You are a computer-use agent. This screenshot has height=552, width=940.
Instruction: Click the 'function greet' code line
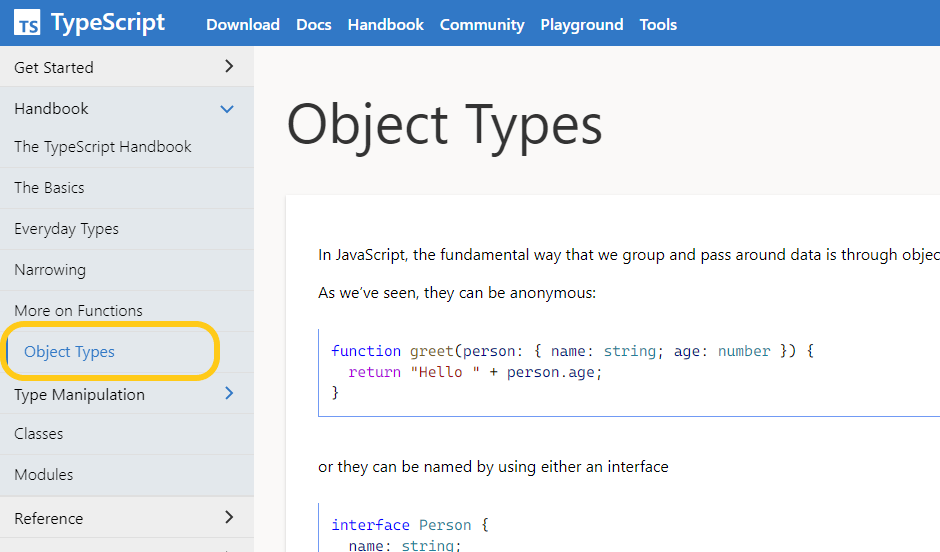[x=573, y=351]
